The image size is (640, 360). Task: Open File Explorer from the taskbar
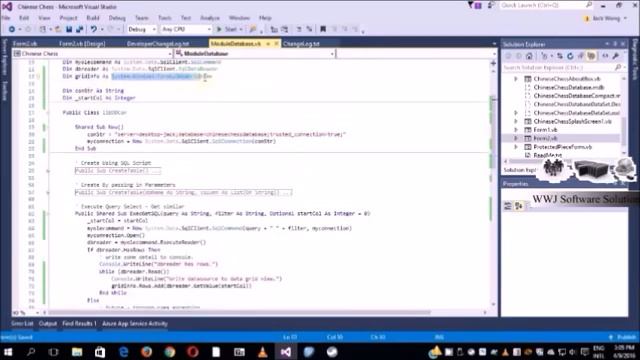point(77,352)
